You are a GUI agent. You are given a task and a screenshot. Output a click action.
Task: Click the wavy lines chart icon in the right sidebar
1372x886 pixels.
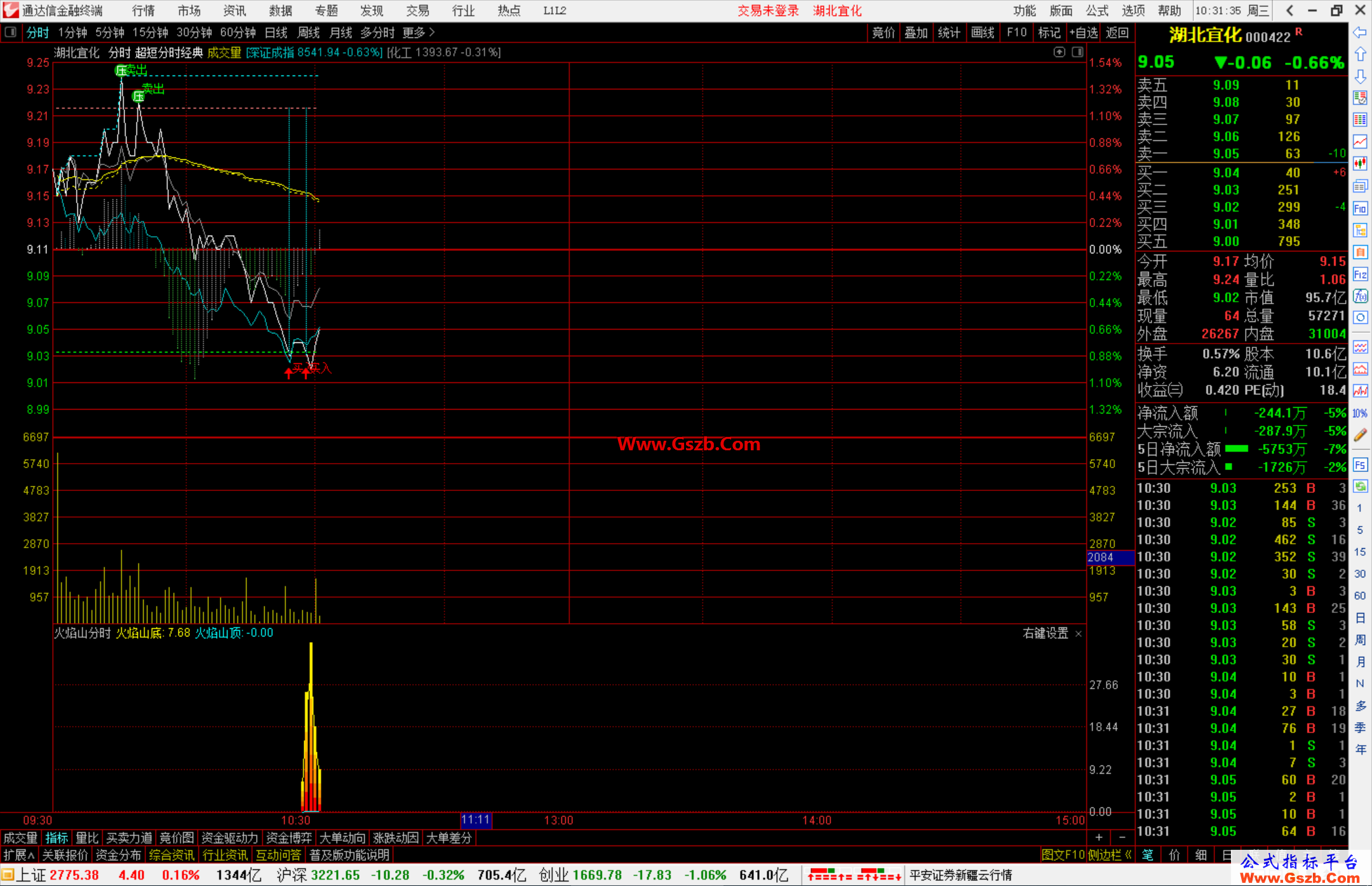(1360, 347)
